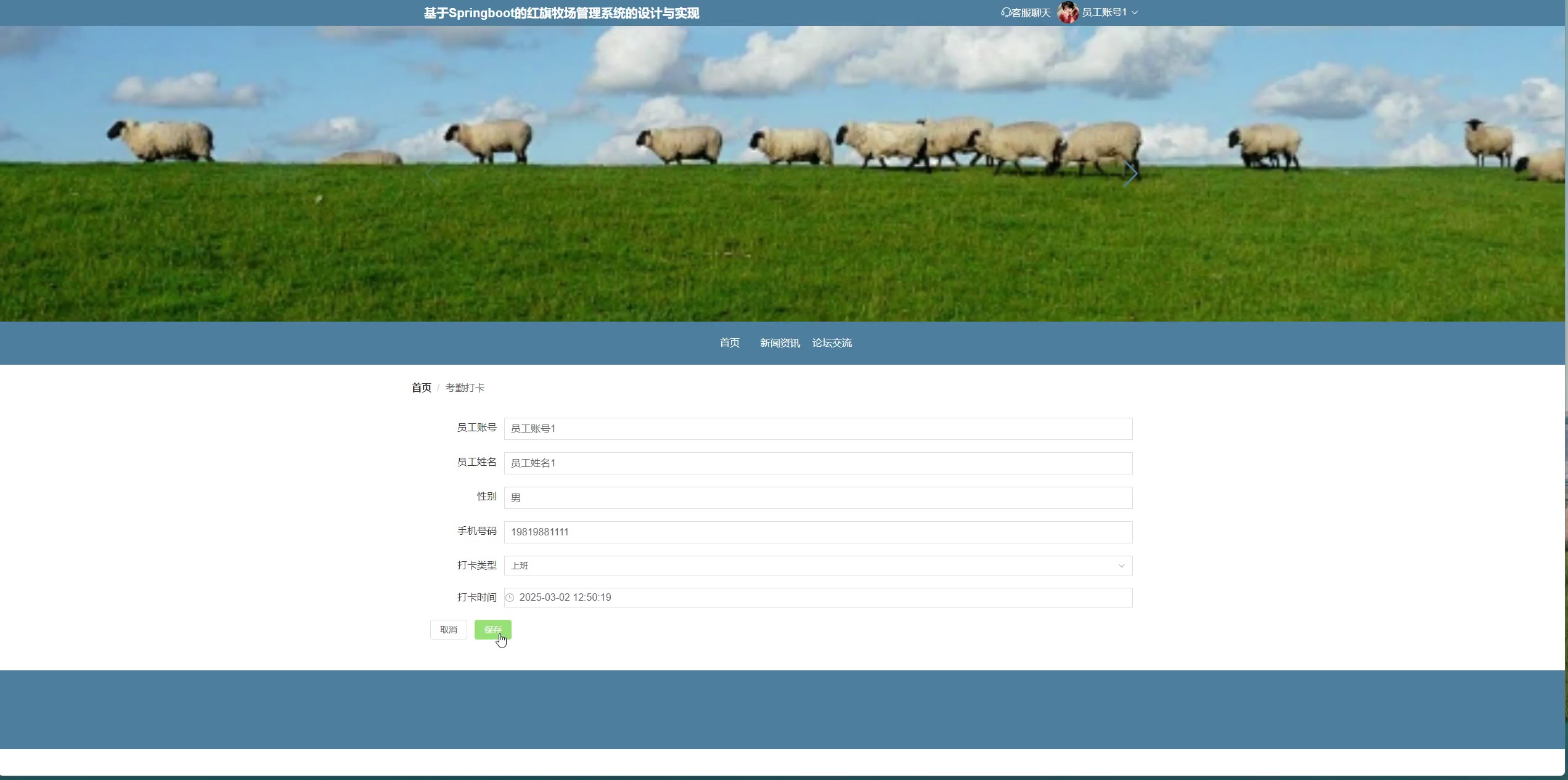
Task: Click the user avatar picture
Action: 1068,12
